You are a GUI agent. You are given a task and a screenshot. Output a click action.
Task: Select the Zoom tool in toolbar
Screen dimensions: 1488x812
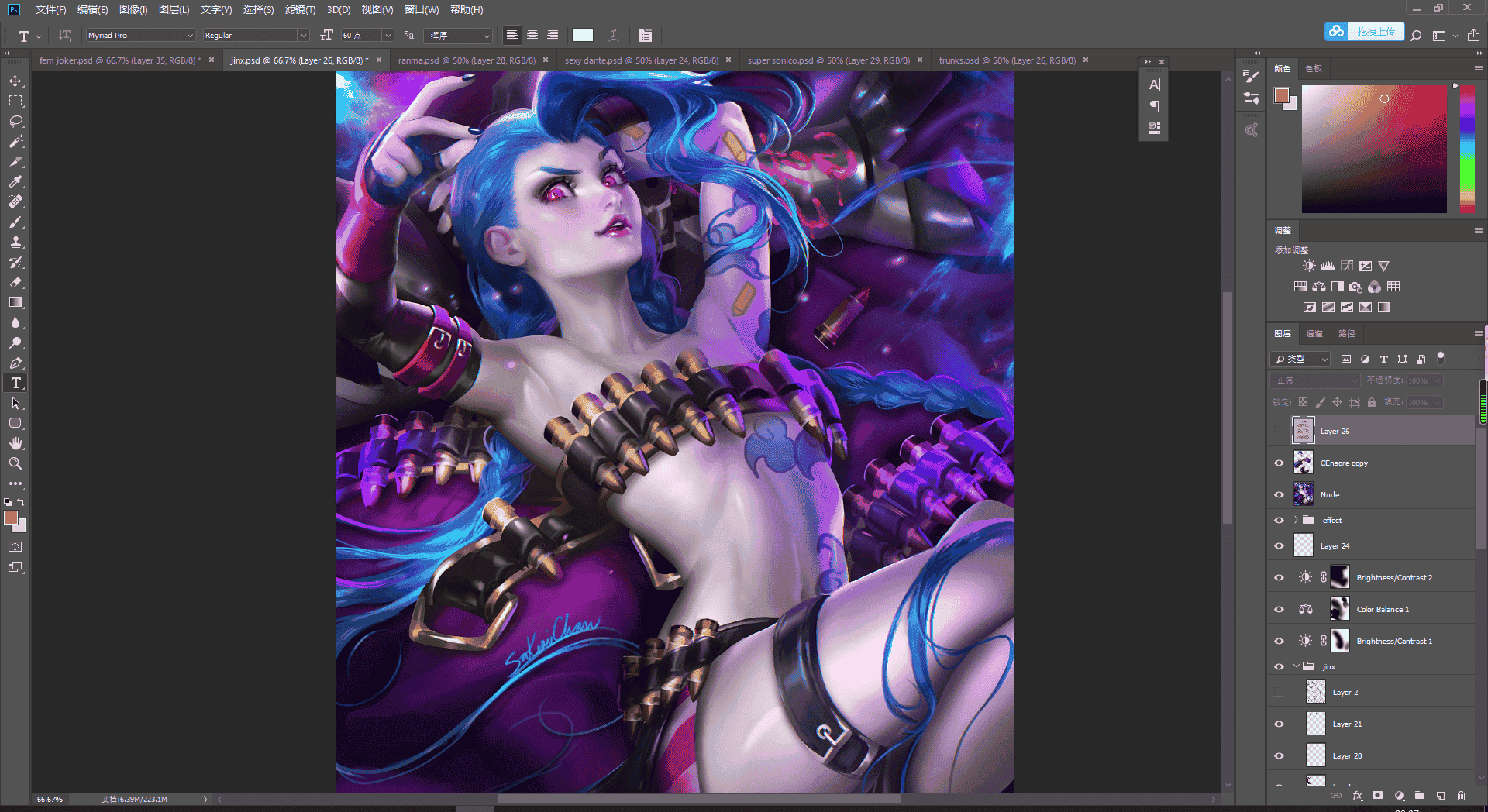[15, 463]
